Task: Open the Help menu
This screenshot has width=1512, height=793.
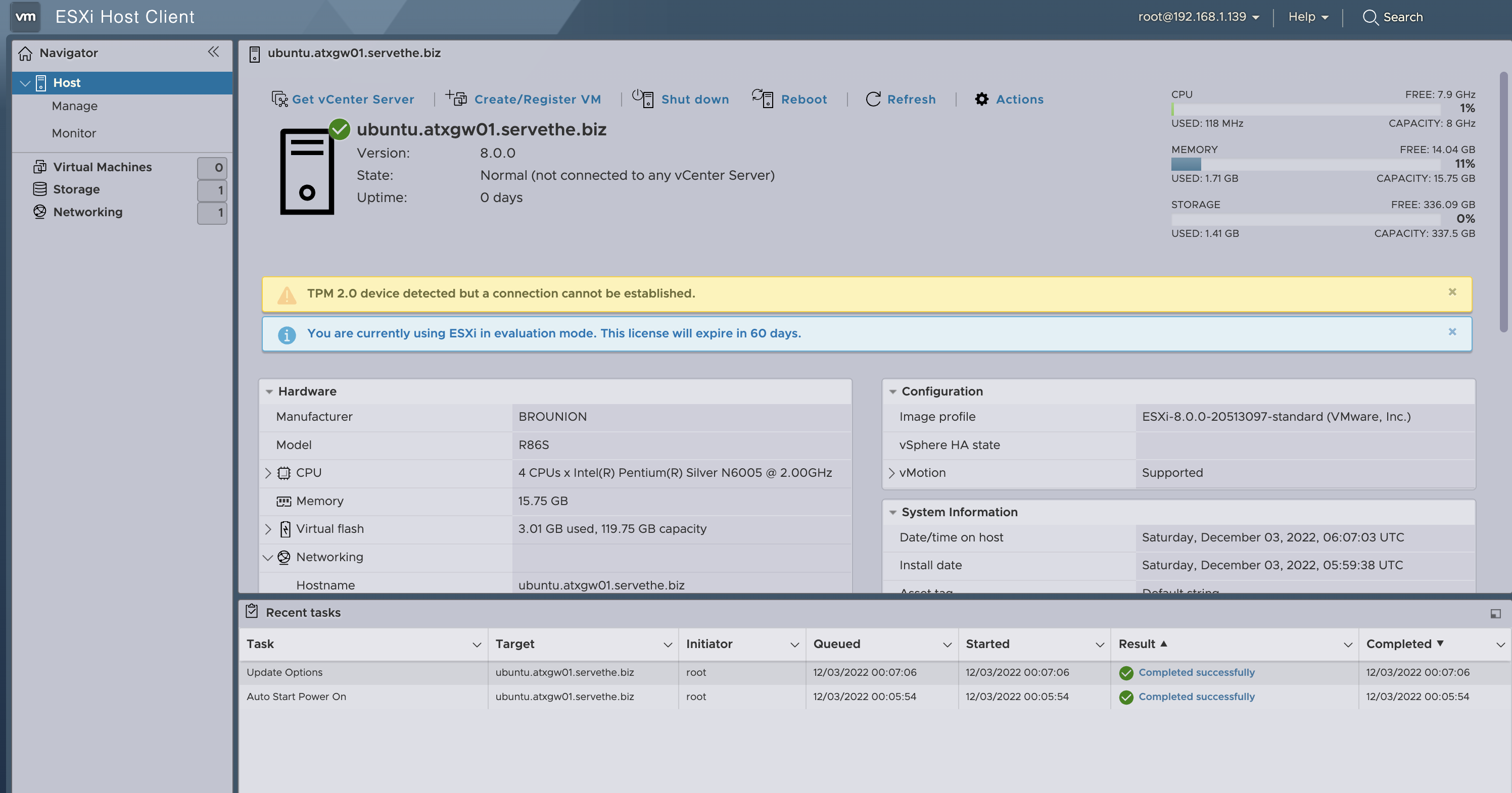Action: 1308,17
